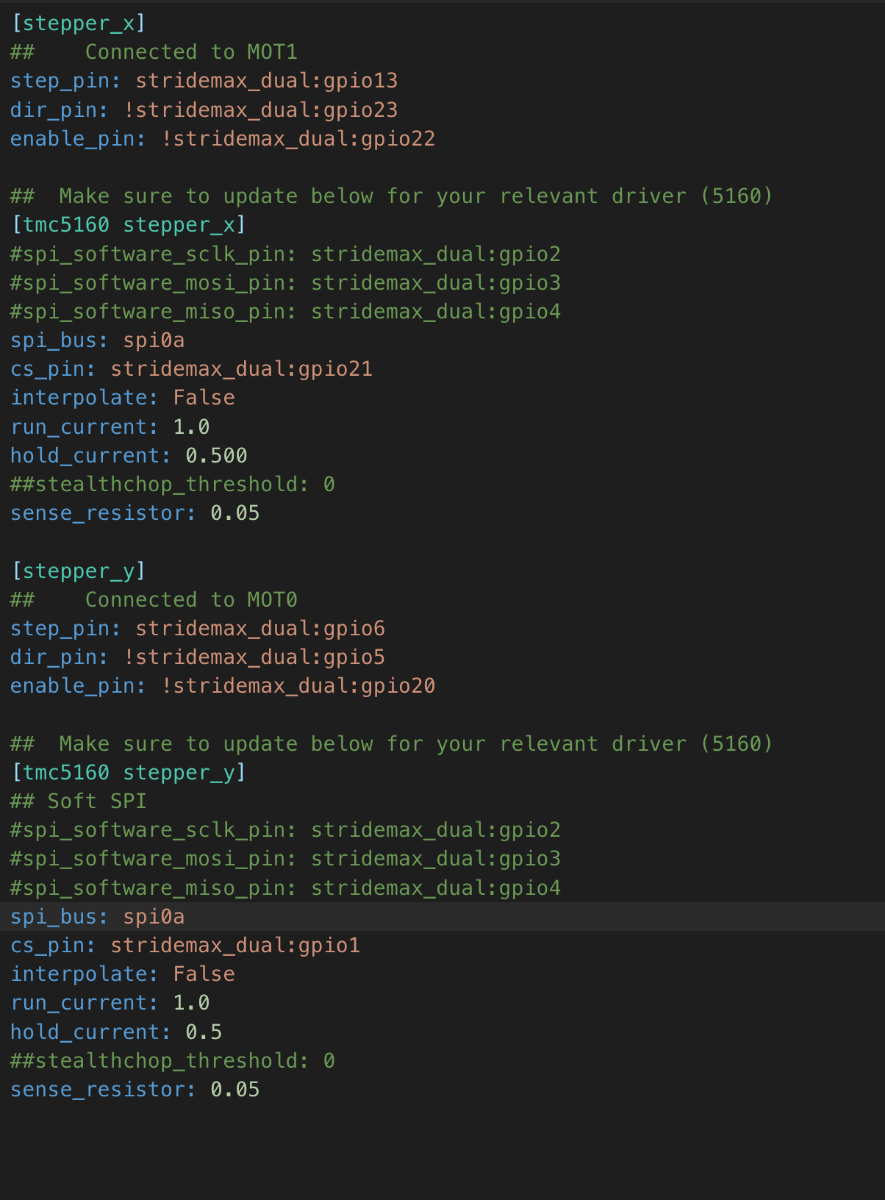
Task: Click the 'Connected to MOT0' comment
Action: [191, 600]
